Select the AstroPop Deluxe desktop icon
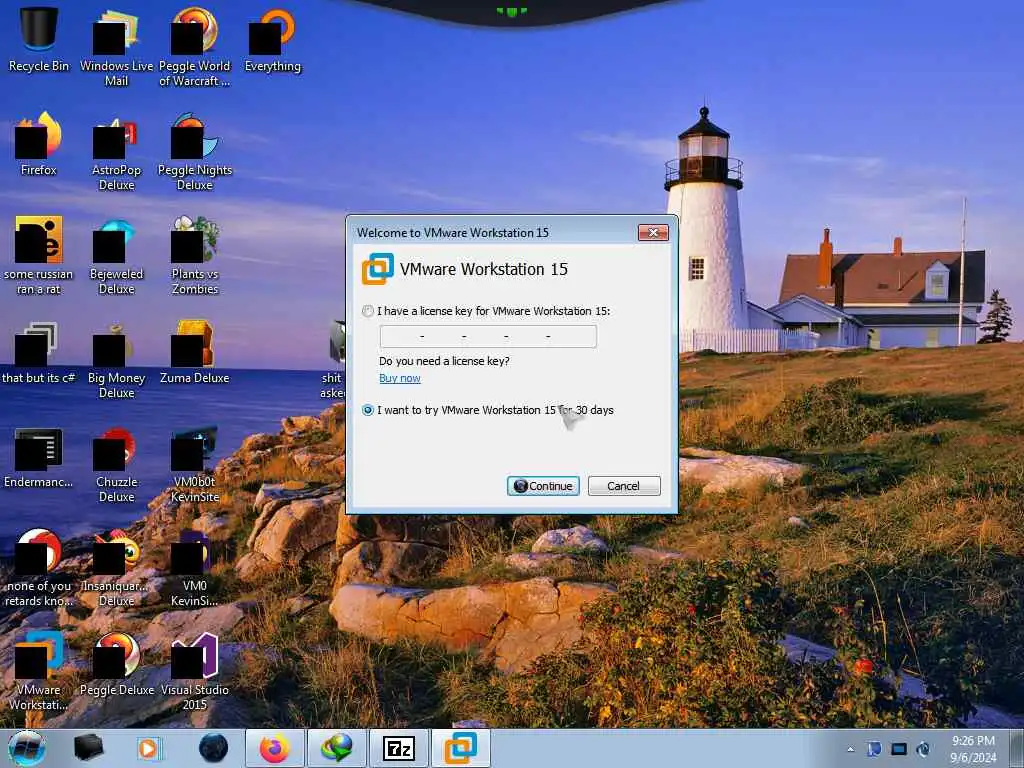Image resolution: width=1024 pixels, height=768 pixels. [x=116, y=152]
